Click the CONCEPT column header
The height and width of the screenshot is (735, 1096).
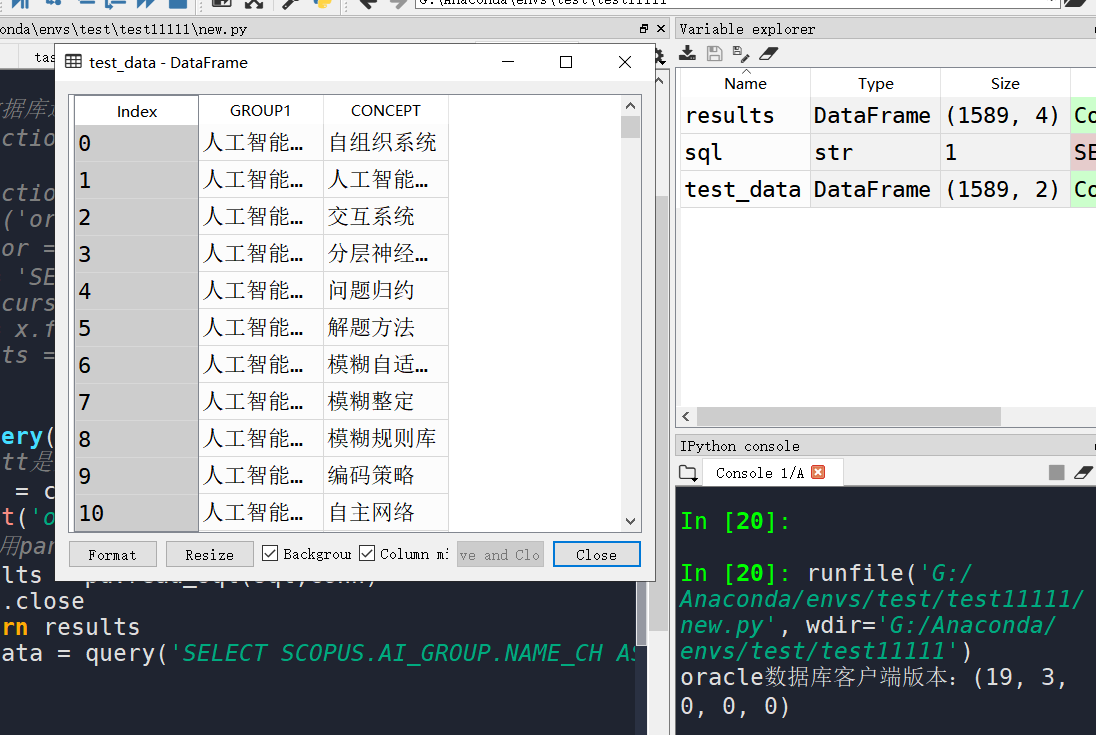[x=385, y=111]
